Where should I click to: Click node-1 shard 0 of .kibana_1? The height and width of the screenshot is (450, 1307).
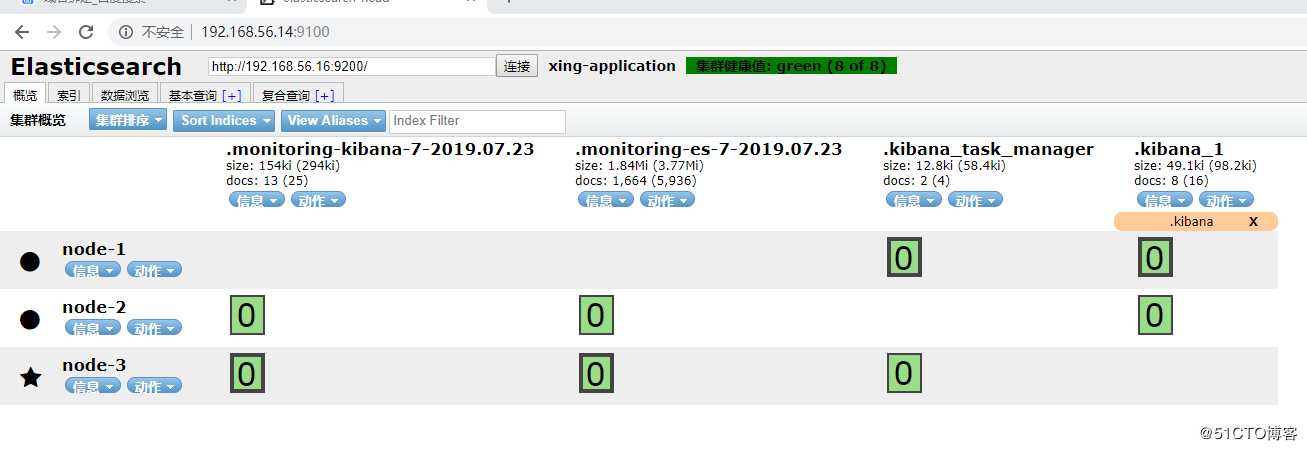tap(1155, 258)
